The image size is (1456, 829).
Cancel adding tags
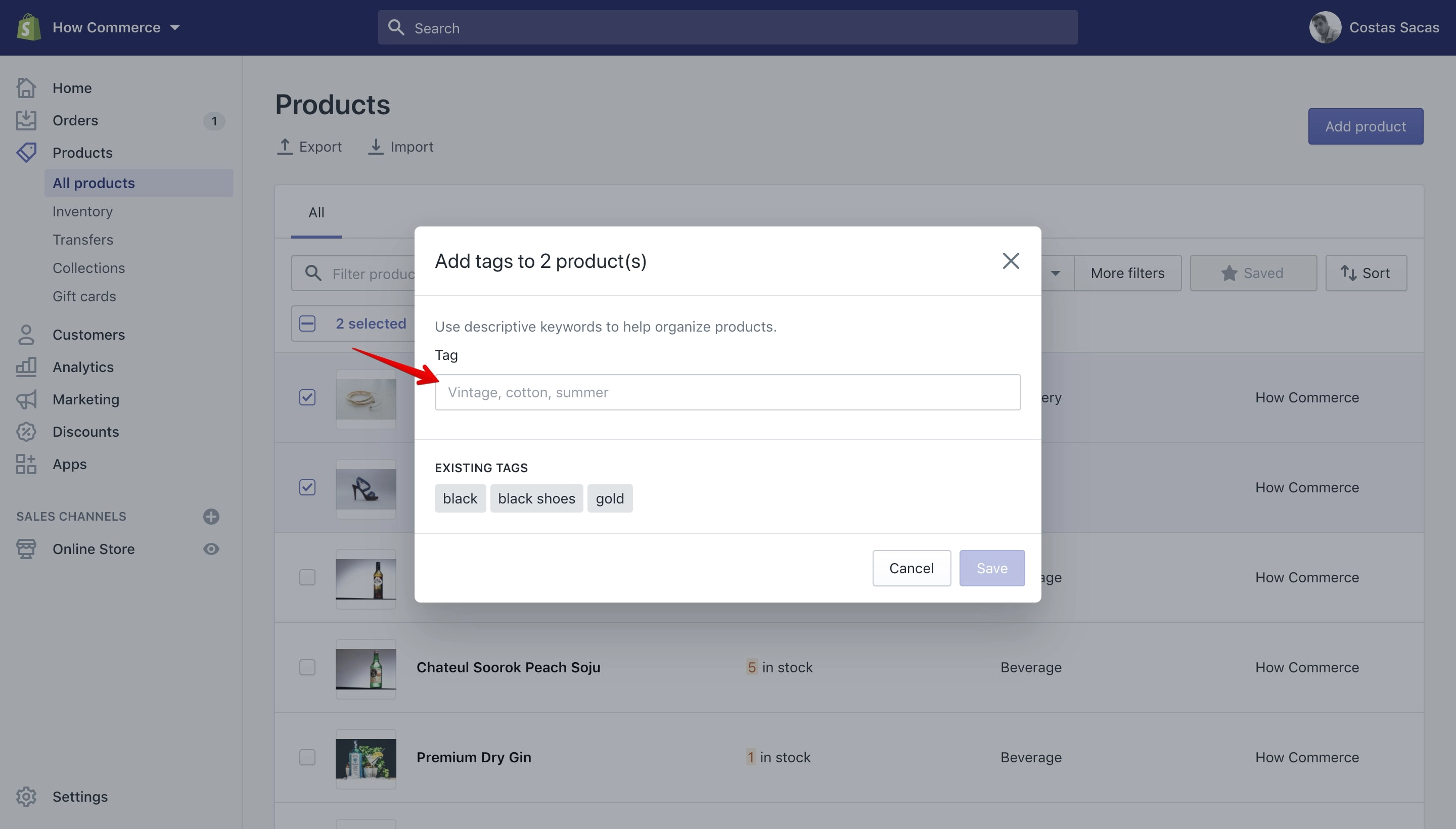pyautogui.click(x=911, y=568)
